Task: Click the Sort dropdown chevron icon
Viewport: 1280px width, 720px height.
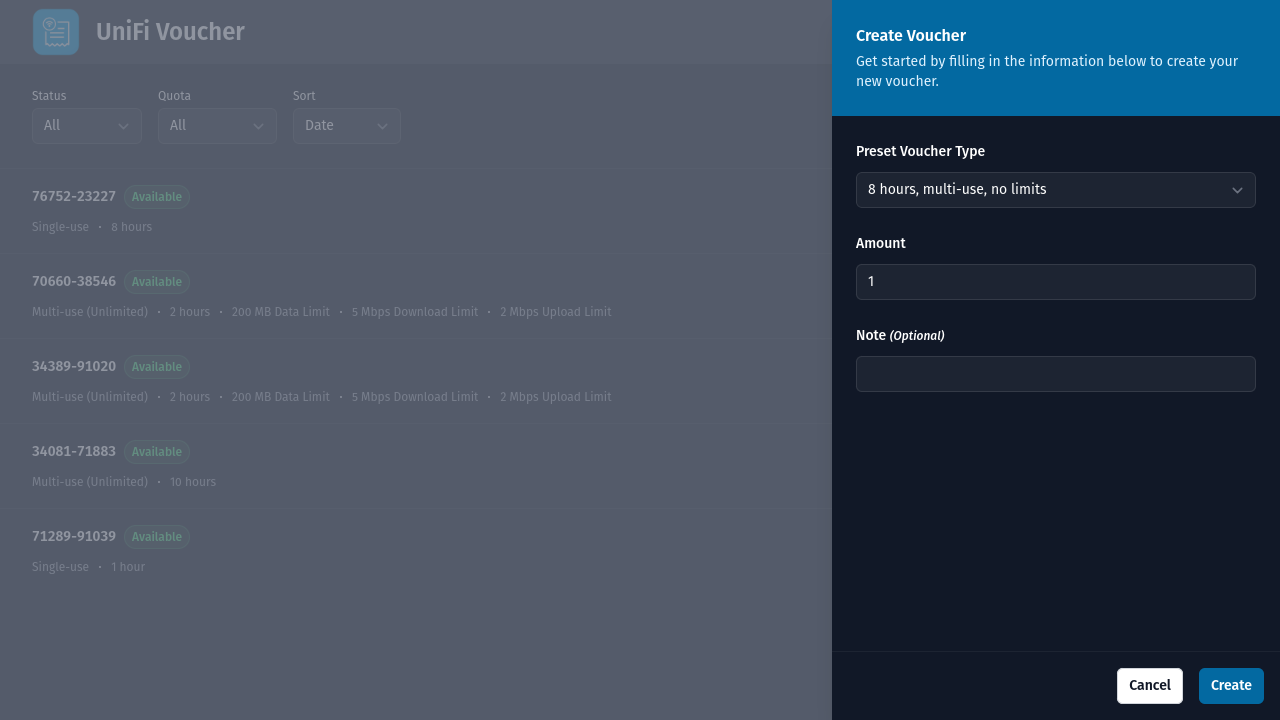Action: pos(381,125)
